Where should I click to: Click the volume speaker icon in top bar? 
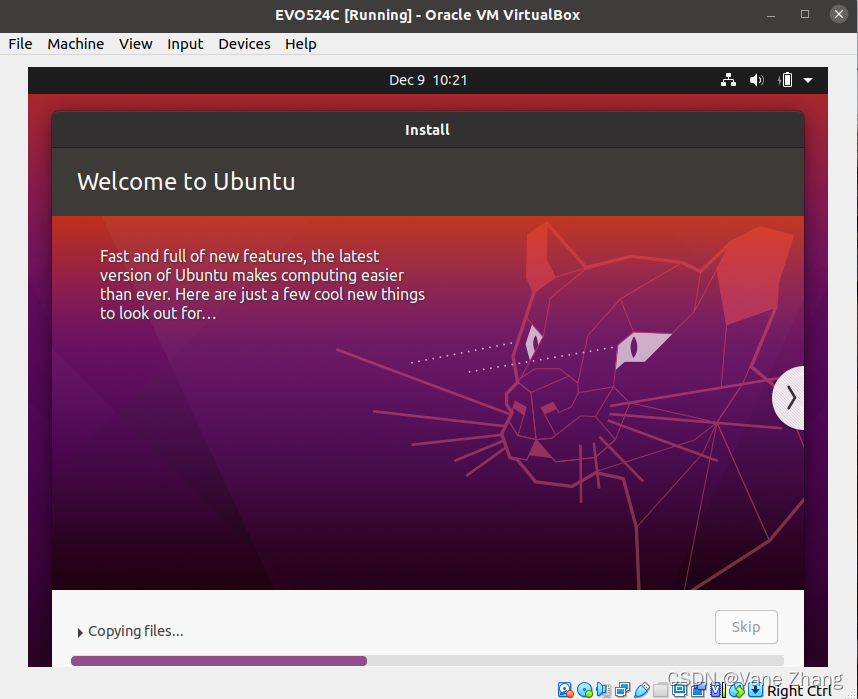[756, 80]
